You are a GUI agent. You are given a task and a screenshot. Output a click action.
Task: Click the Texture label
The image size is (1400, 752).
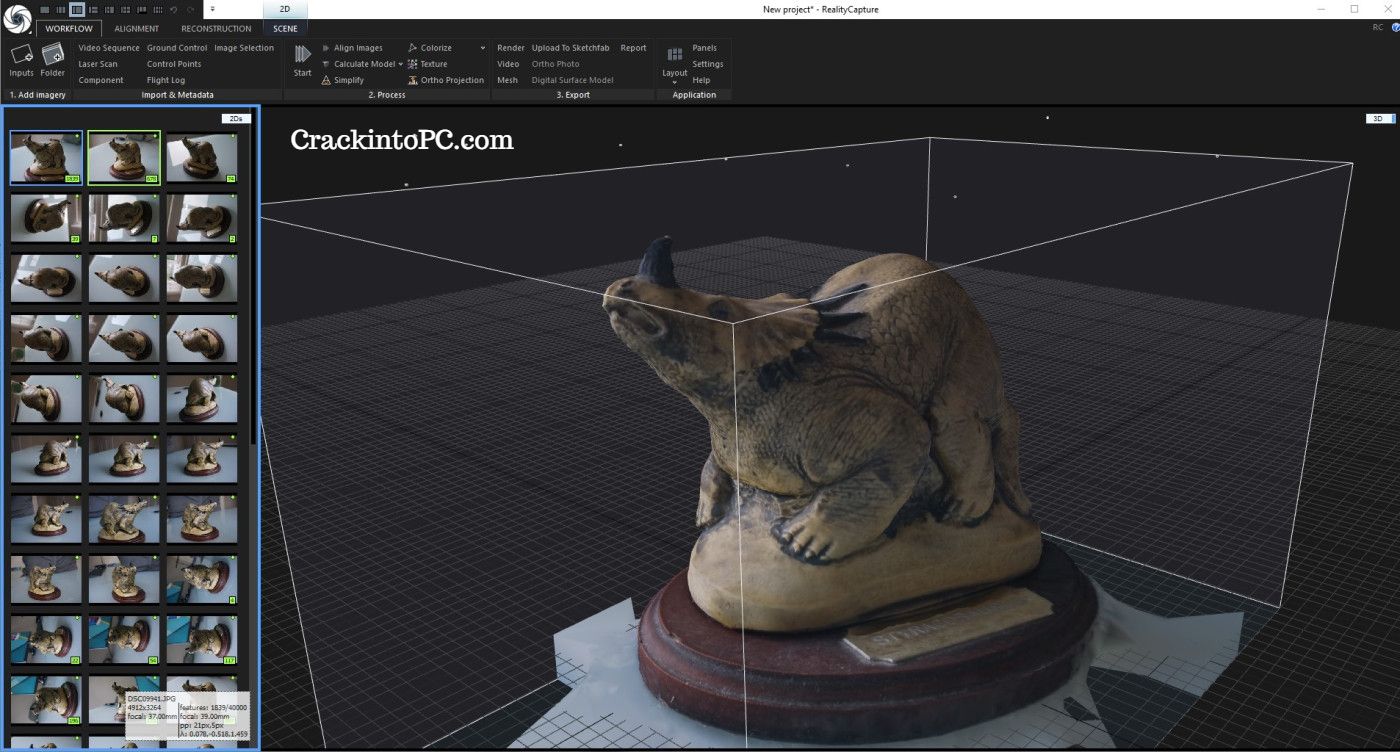pos(434,64)
